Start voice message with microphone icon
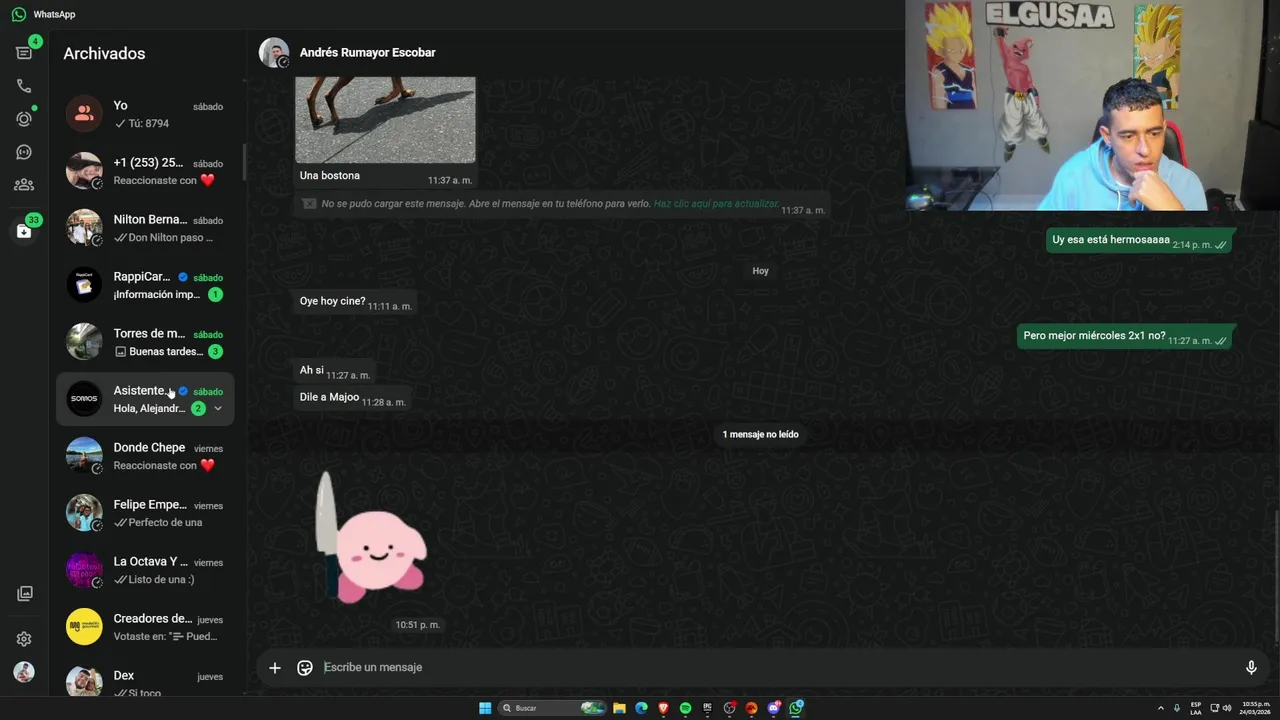The image size is (1280, 720). pos(1251,667)
